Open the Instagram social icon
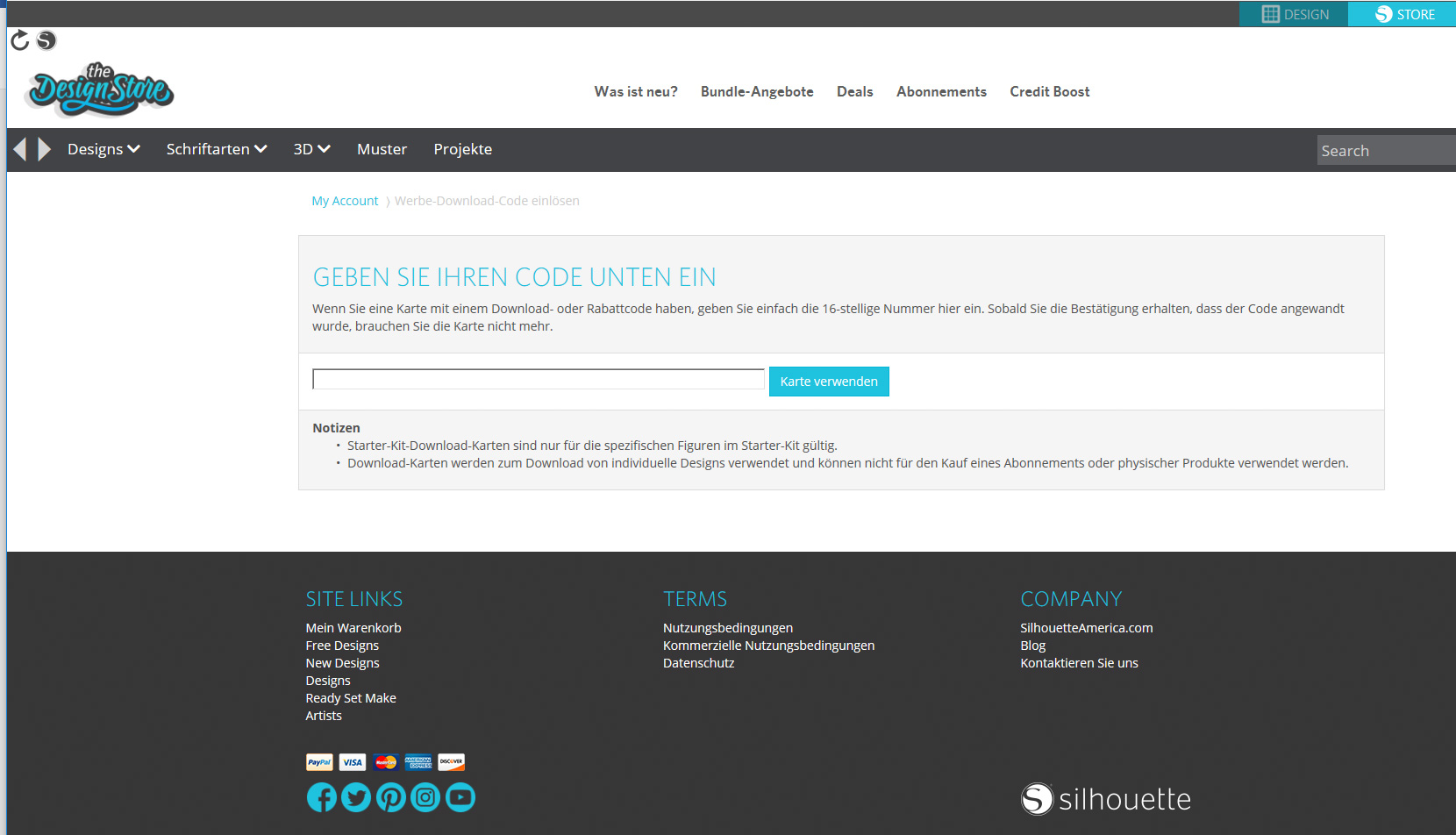The width and height of the screenshot is (1456, 835). click(425, 797)
